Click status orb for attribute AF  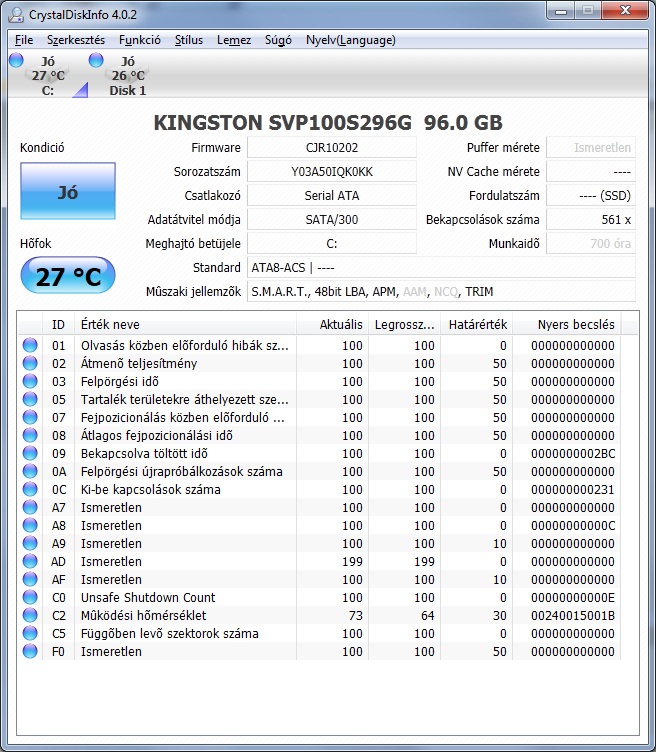click(x=30, y=579)
